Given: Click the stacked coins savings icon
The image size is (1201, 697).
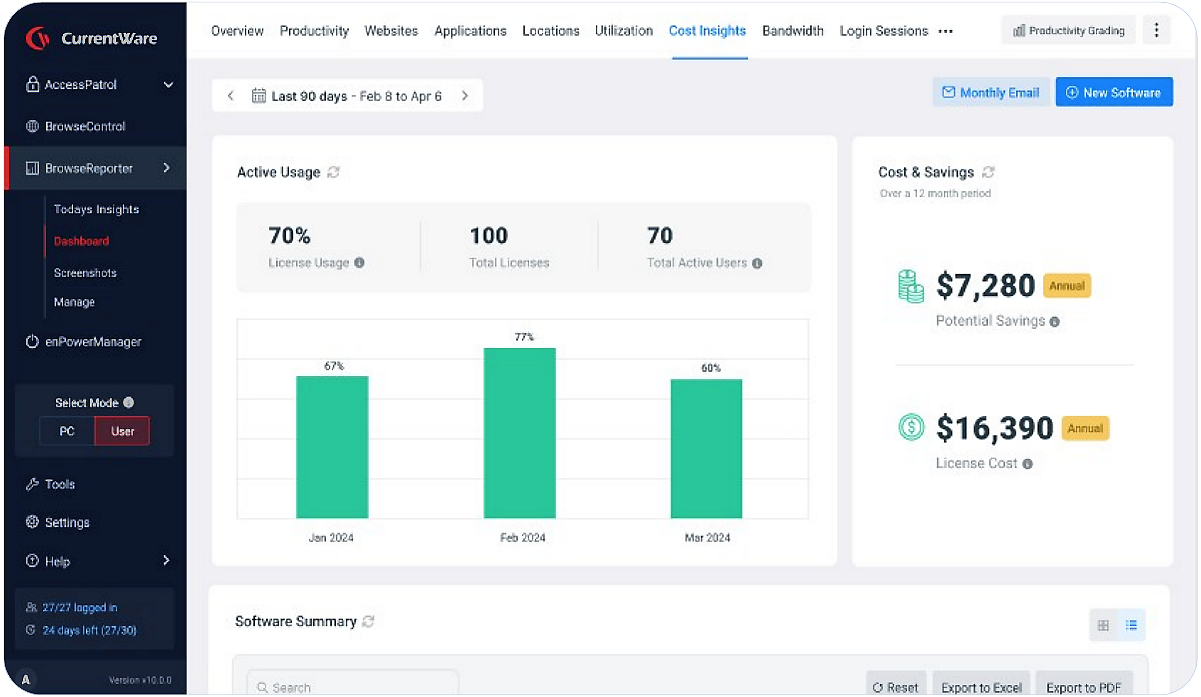Looking at the screenshot, I should (911, 286).
